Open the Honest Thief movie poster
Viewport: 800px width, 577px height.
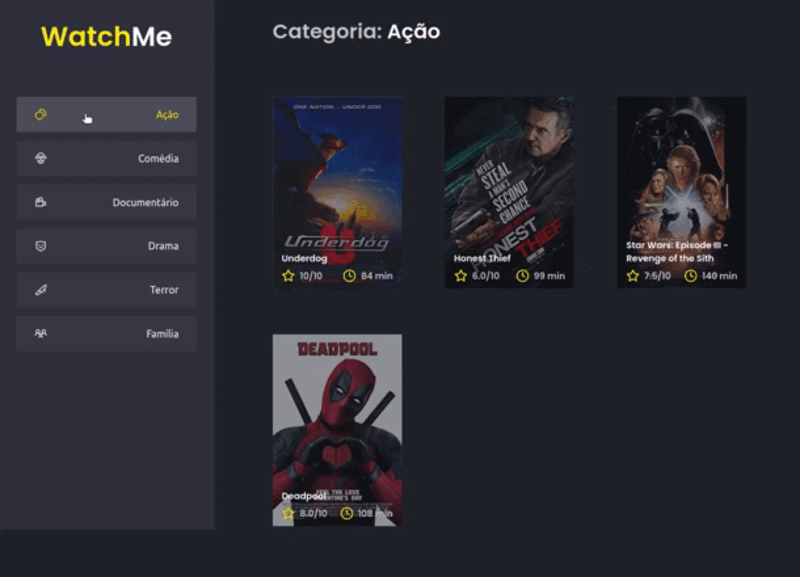click(509, 192)
